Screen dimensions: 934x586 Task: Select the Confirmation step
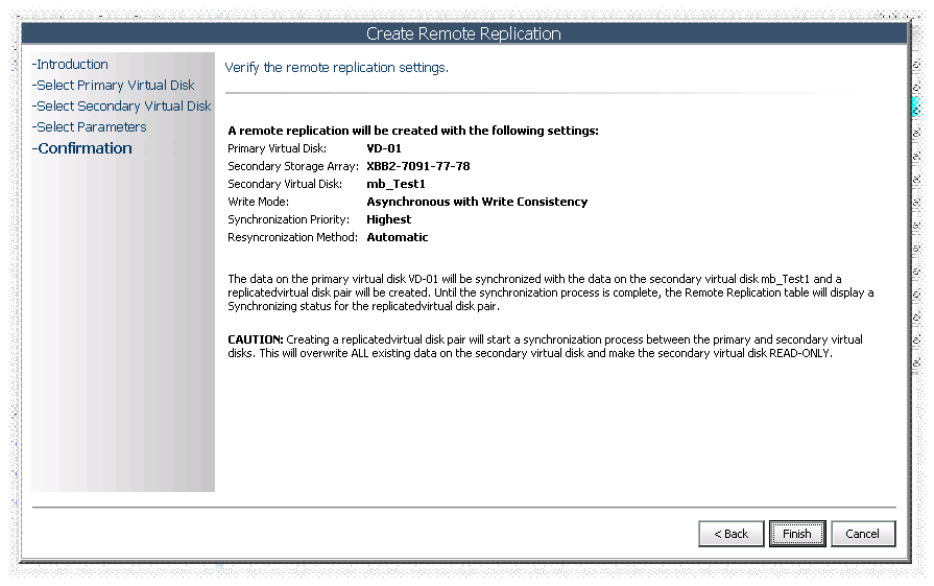point(82,148)
